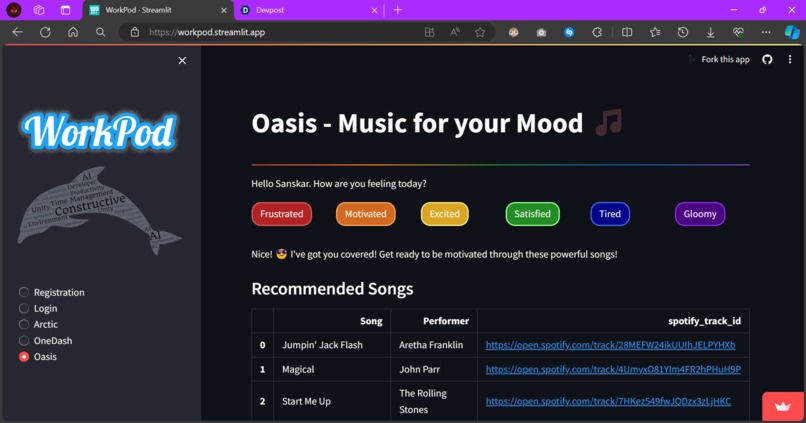
Task: View site info via the lock icon
Action: pyautogui.click(x=135, y=32)
